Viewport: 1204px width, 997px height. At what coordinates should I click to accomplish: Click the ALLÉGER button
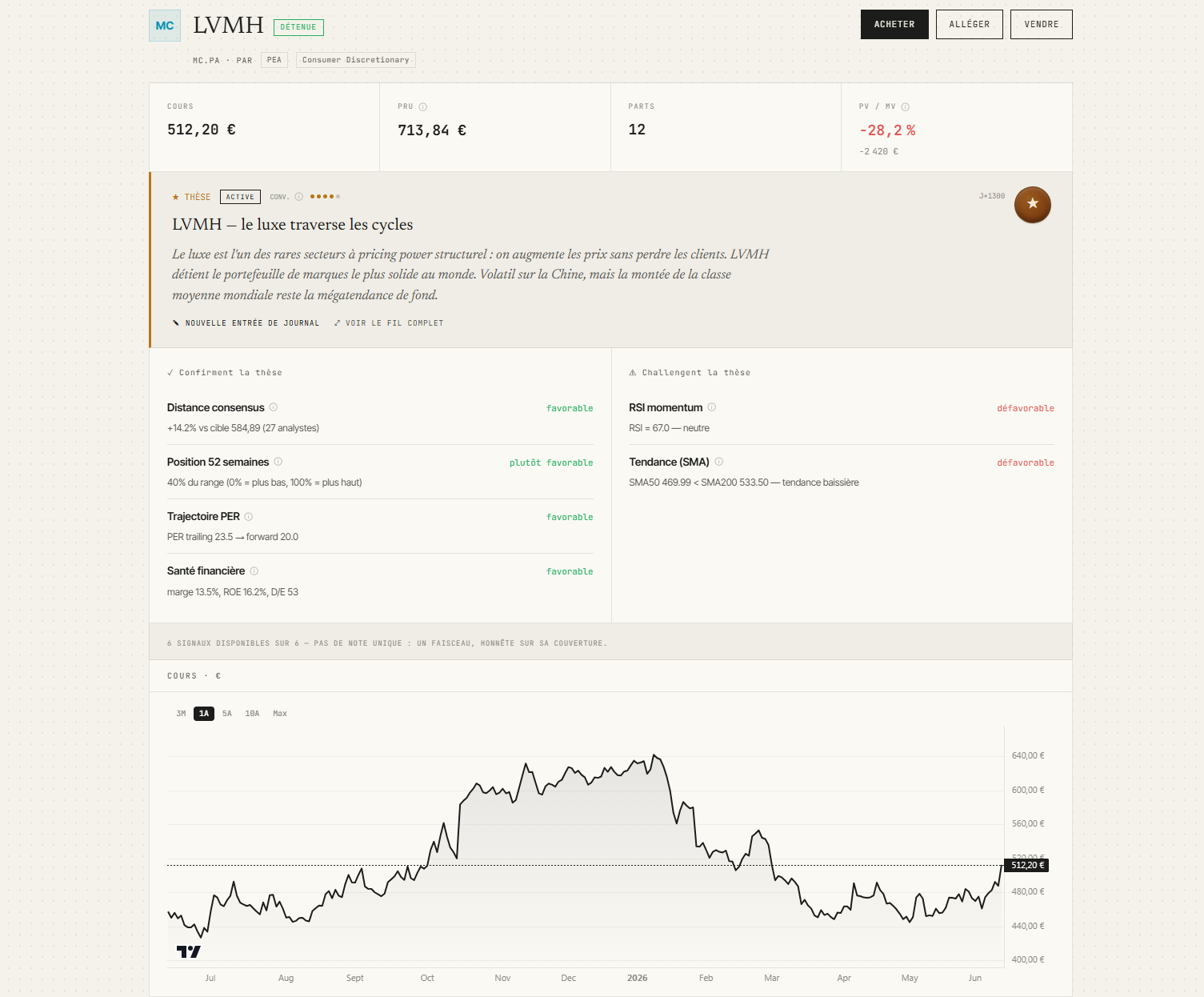pyautogui.click(x=970, y=24)
